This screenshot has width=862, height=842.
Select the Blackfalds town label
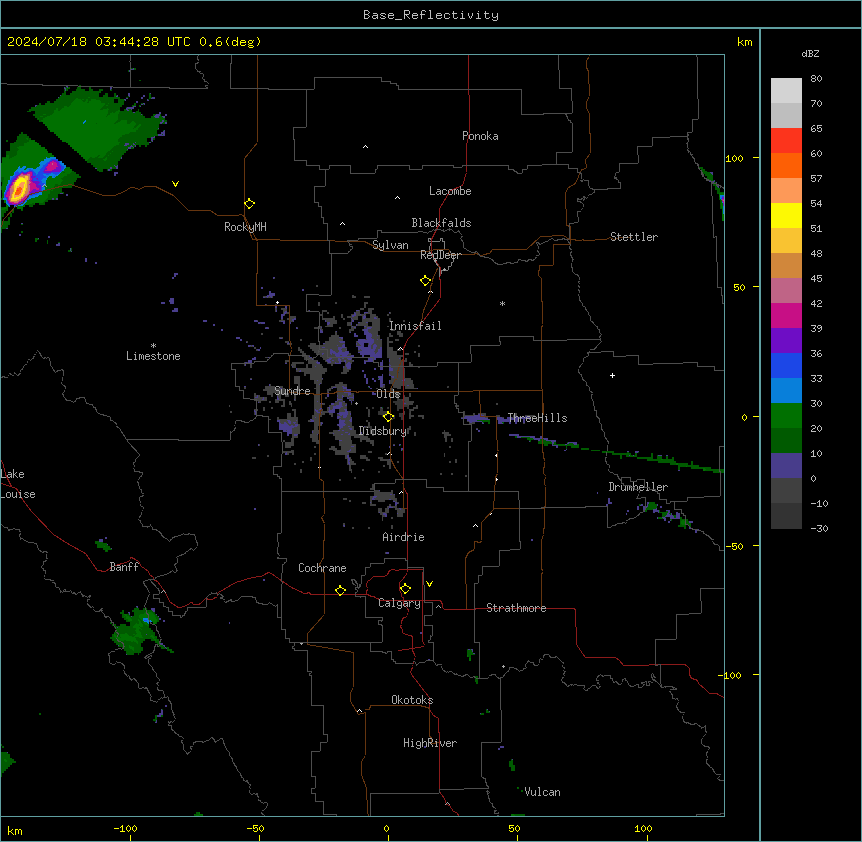(441, 223)
